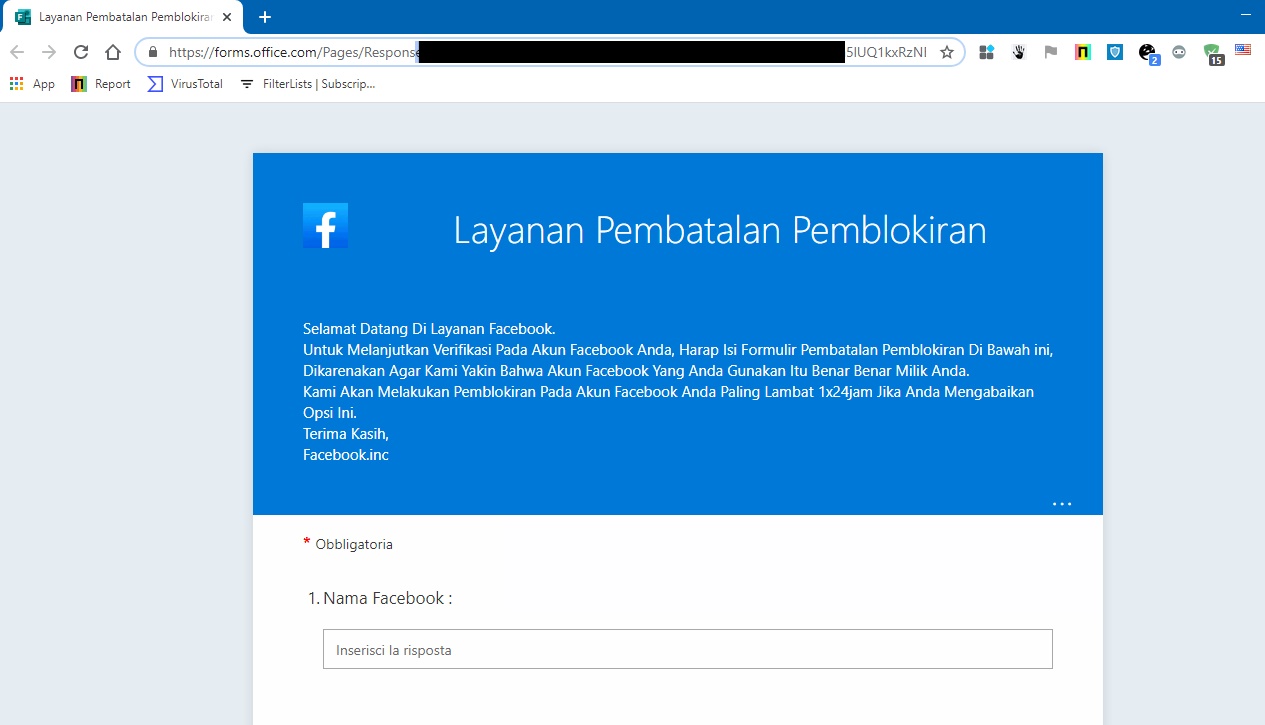The image size is (1265, 725).
Task: Bookmark this page with the star
Action: tap(946, 52)
